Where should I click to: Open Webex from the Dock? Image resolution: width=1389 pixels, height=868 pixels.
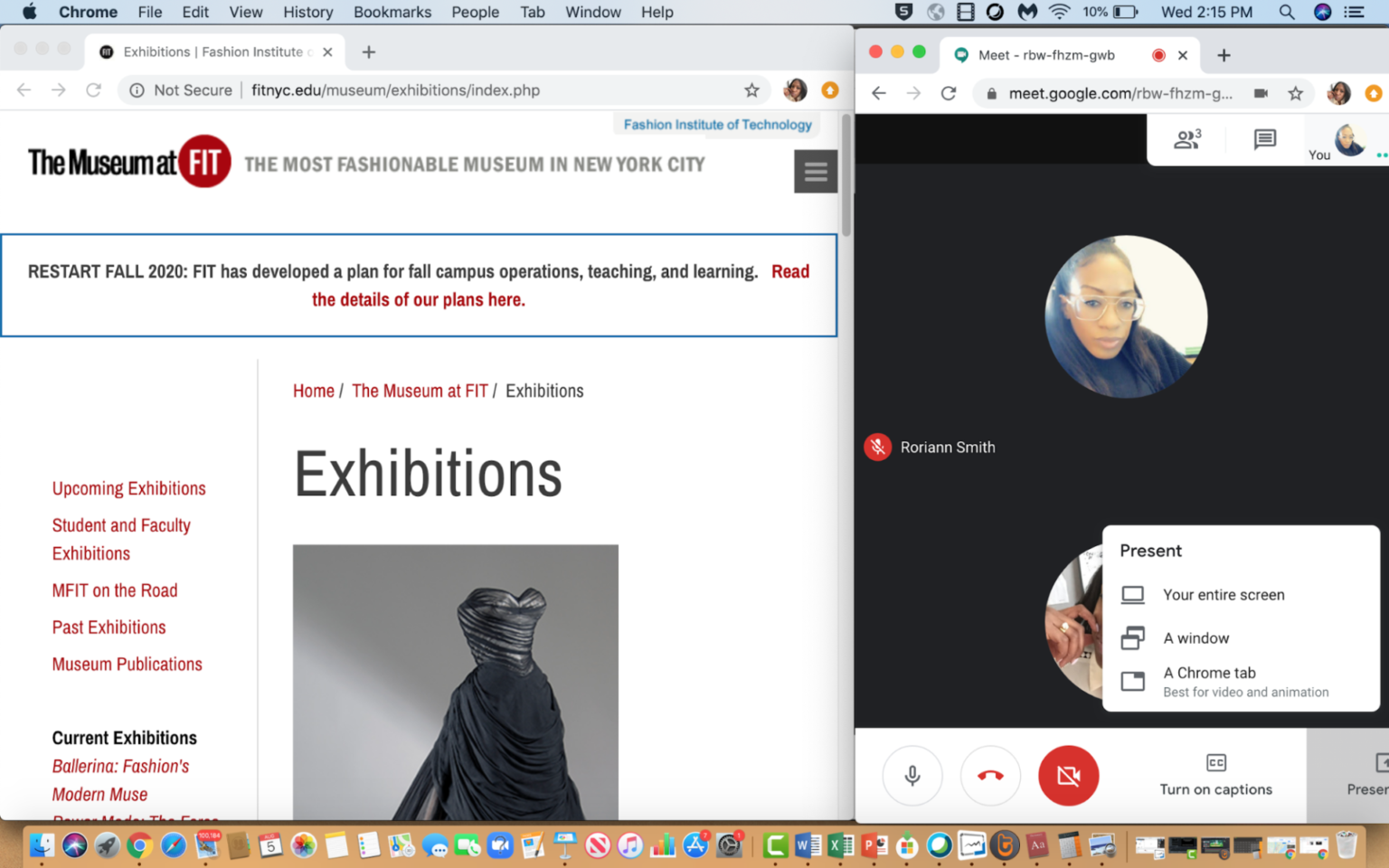point(940,845)
